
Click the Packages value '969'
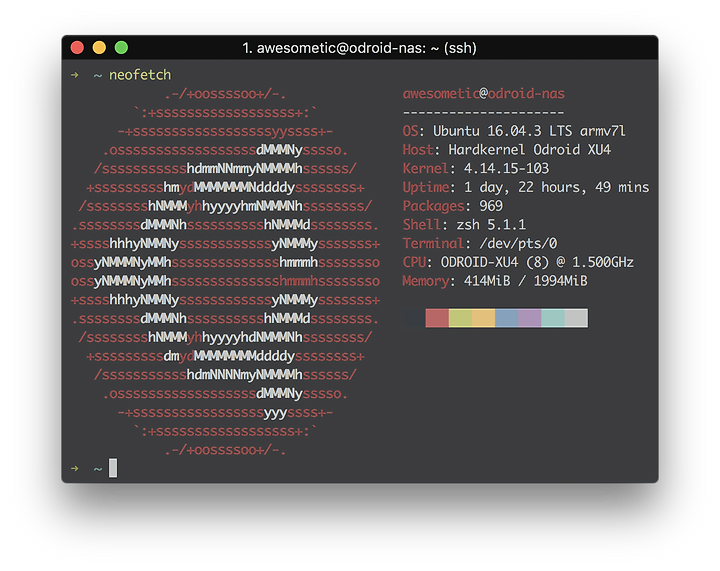coord(491,206)
